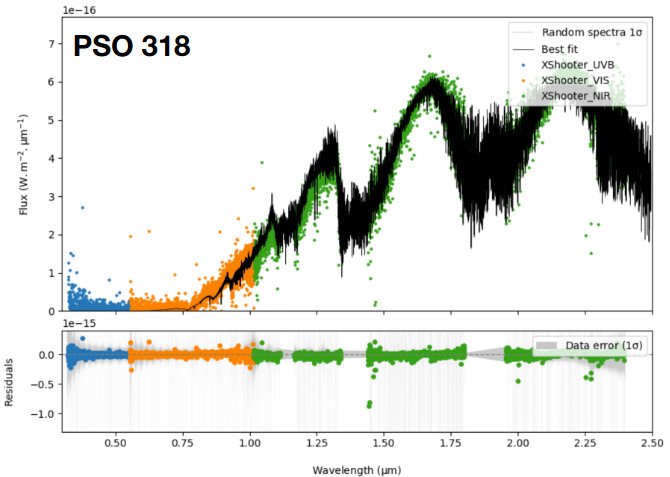670x477 pixels.
Task: Click the orange XShooter_VIS legend marker
Action: tap(522, 79)
